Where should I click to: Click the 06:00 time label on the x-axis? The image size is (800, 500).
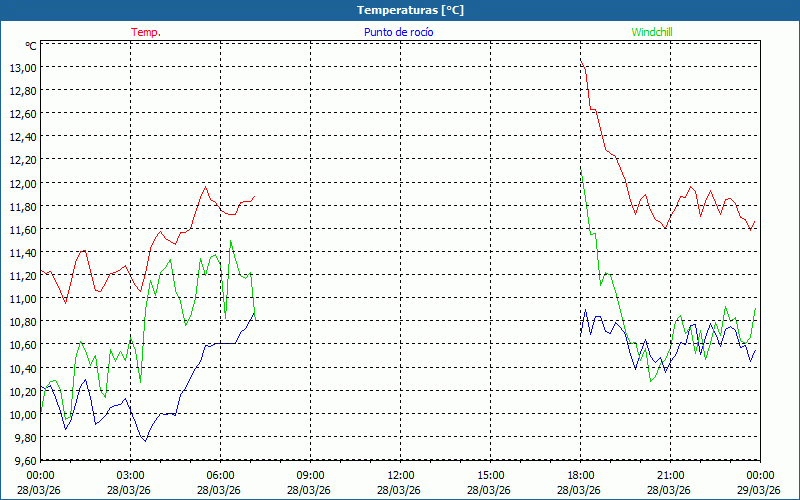point(220,475)
